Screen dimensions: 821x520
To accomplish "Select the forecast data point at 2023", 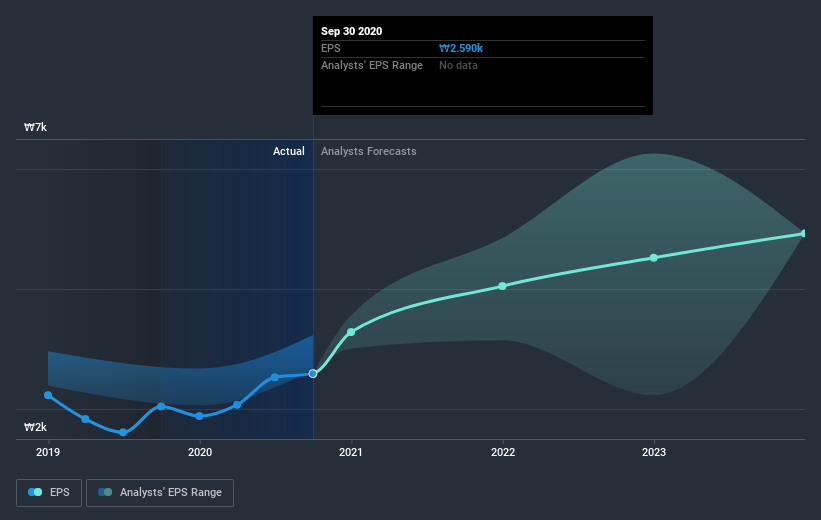I will (x=653, y=258).
